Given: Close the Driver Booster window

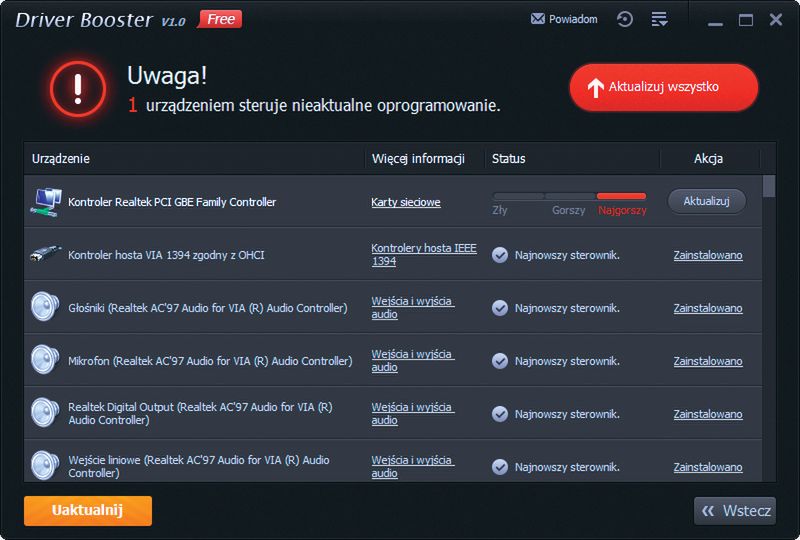Looking at the screenshot, I should point(776,20).
